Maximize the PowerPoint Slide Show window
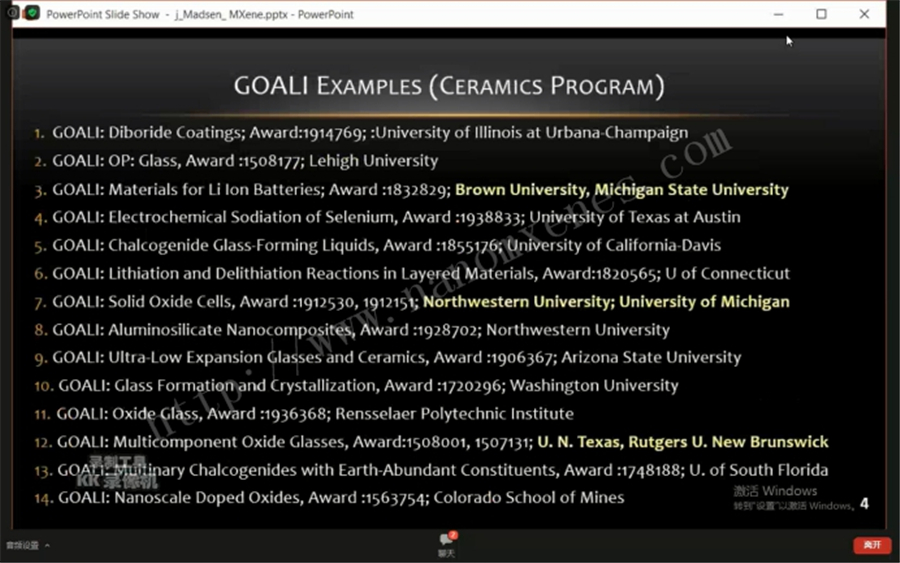 click(821, 14)
